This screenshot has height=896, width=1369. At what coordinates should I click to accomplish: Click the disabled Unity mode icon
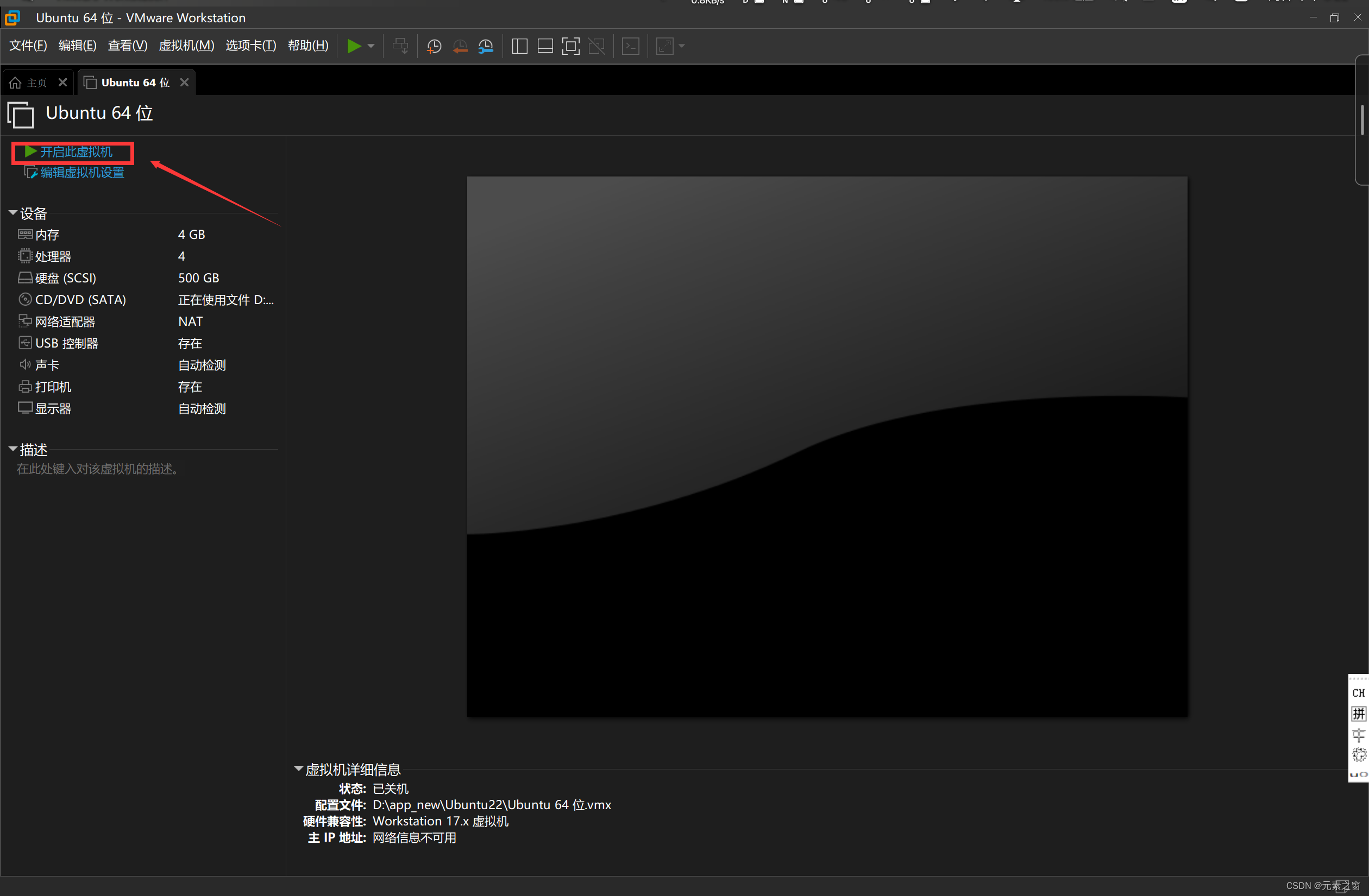pos(596,46)
